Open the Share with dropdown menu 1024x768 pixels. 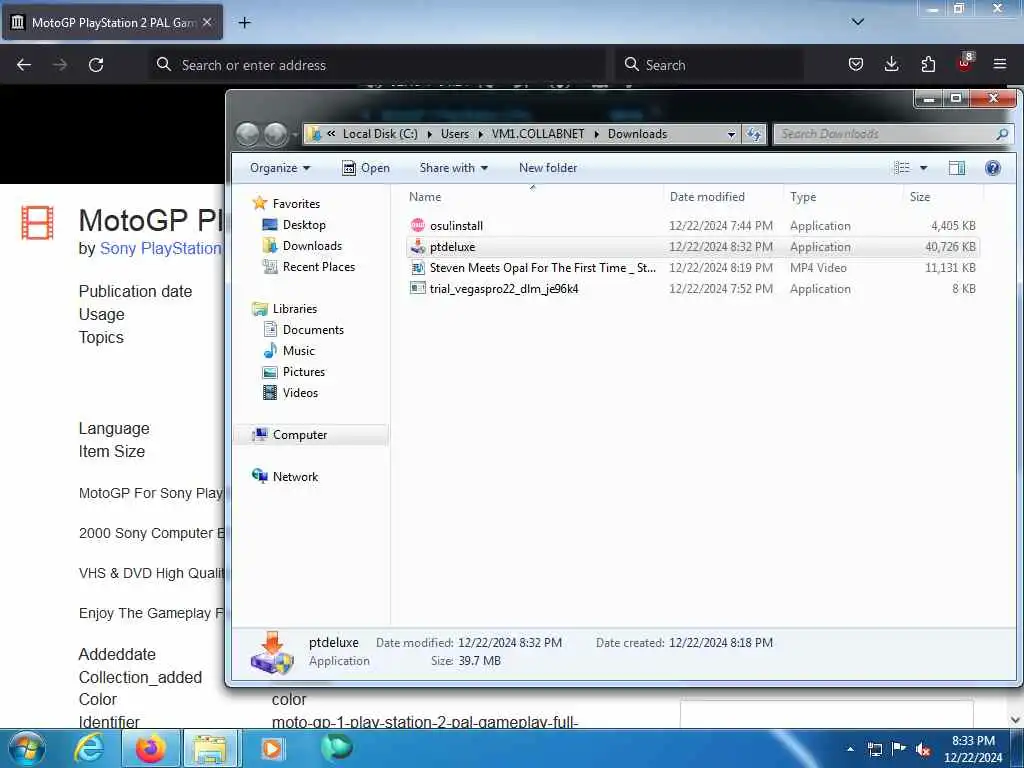tap(454, 168)
